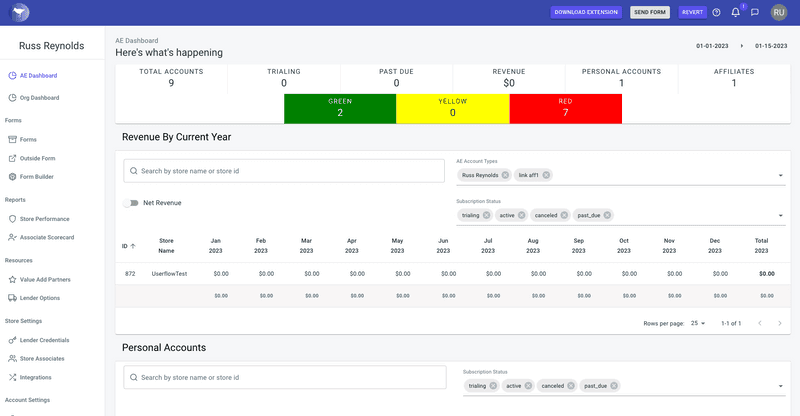Viewport: 800px width, 416px height.
Task: Click the Value Add Partners star icon
Action: click(x=12, y=280)
